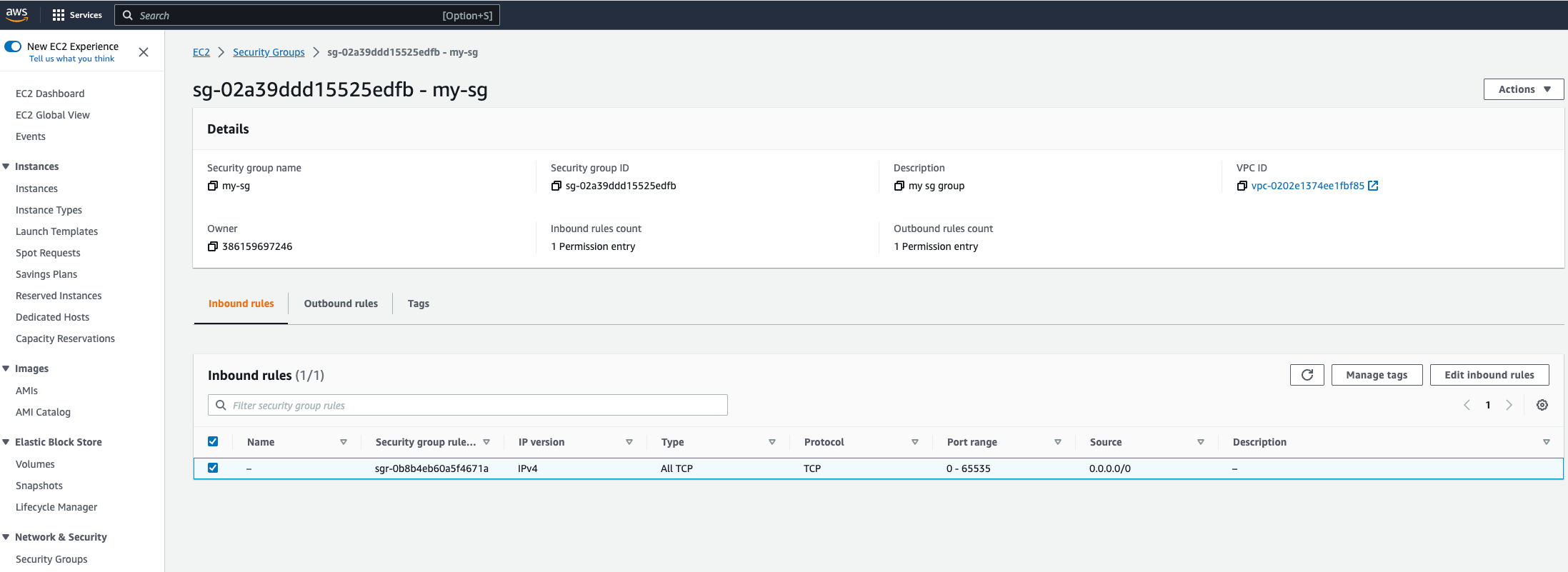Viewport: 1568px width, 572px height.
Task: Switch to the Outbound rules tab
Action: (x=341, y=303)
